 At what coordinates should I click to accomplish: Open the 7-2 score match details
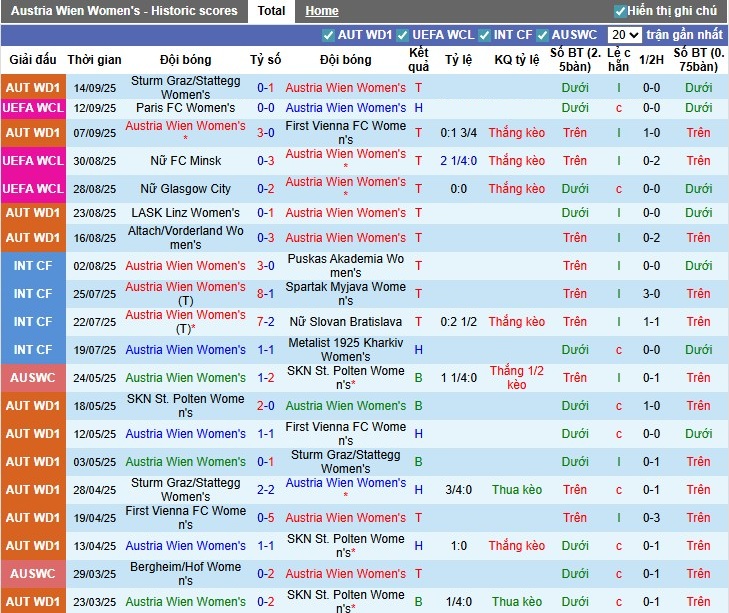coord(265,322)
